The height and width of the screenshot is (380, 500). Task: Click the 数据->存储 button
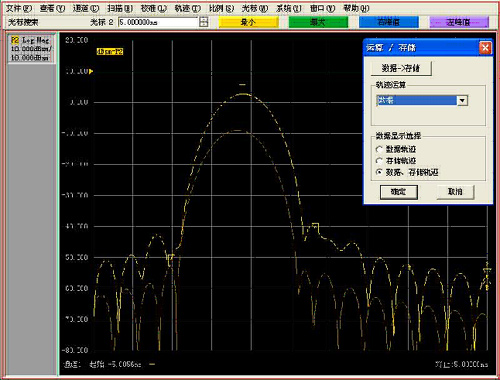click(401, 68)
